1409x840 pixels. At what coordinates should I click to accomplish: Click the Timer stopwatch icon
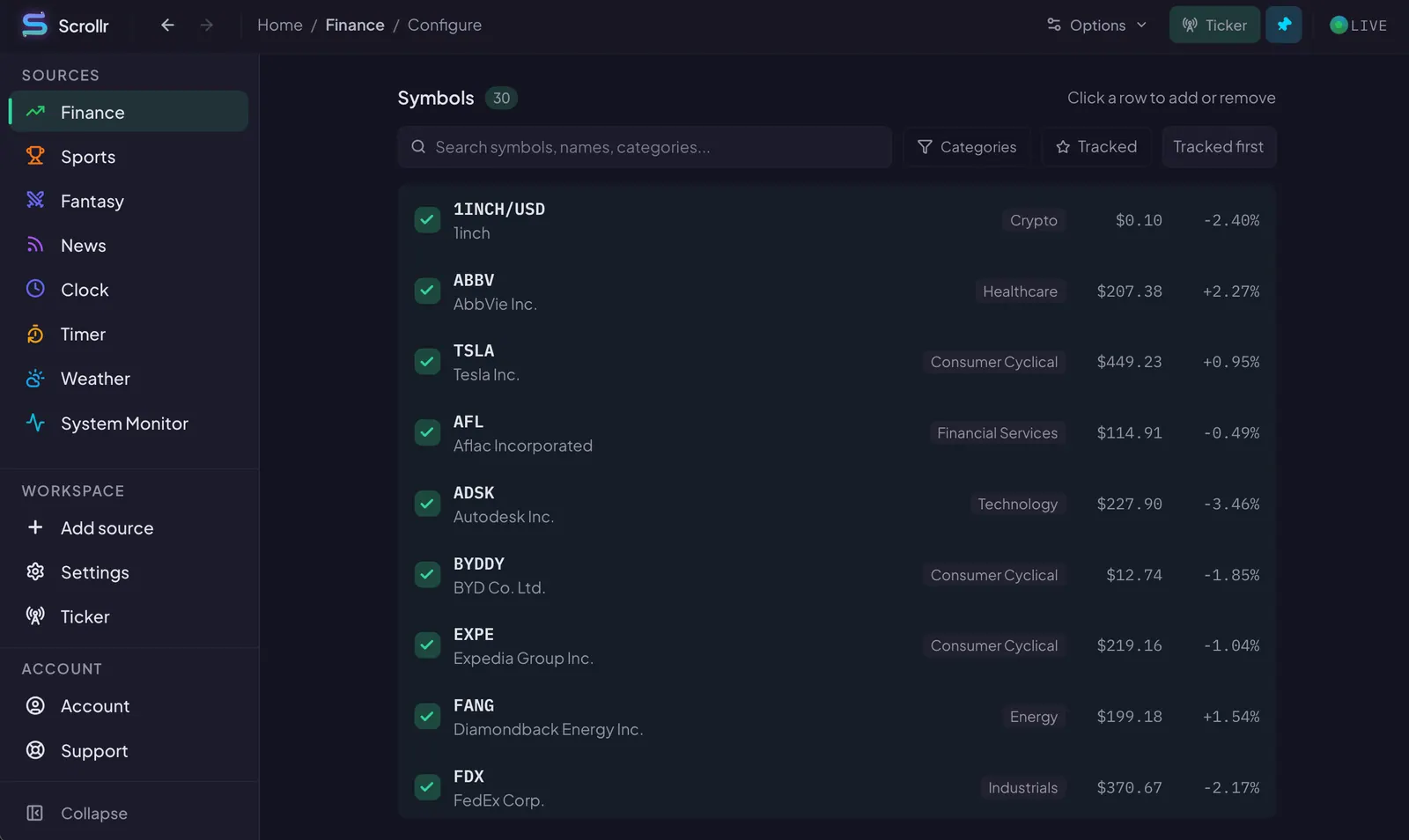[x=35, y=334]
